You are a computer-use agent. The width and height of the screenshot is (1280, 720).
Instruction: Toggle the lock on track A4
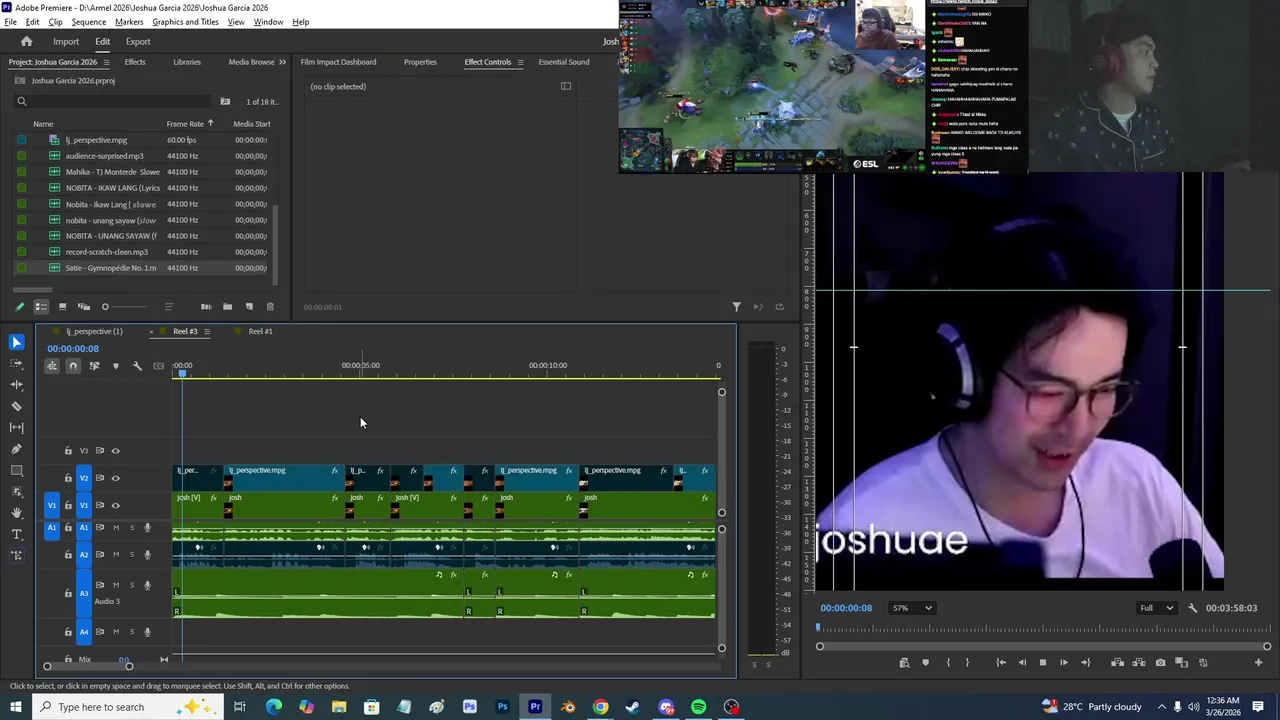[68, 632]
